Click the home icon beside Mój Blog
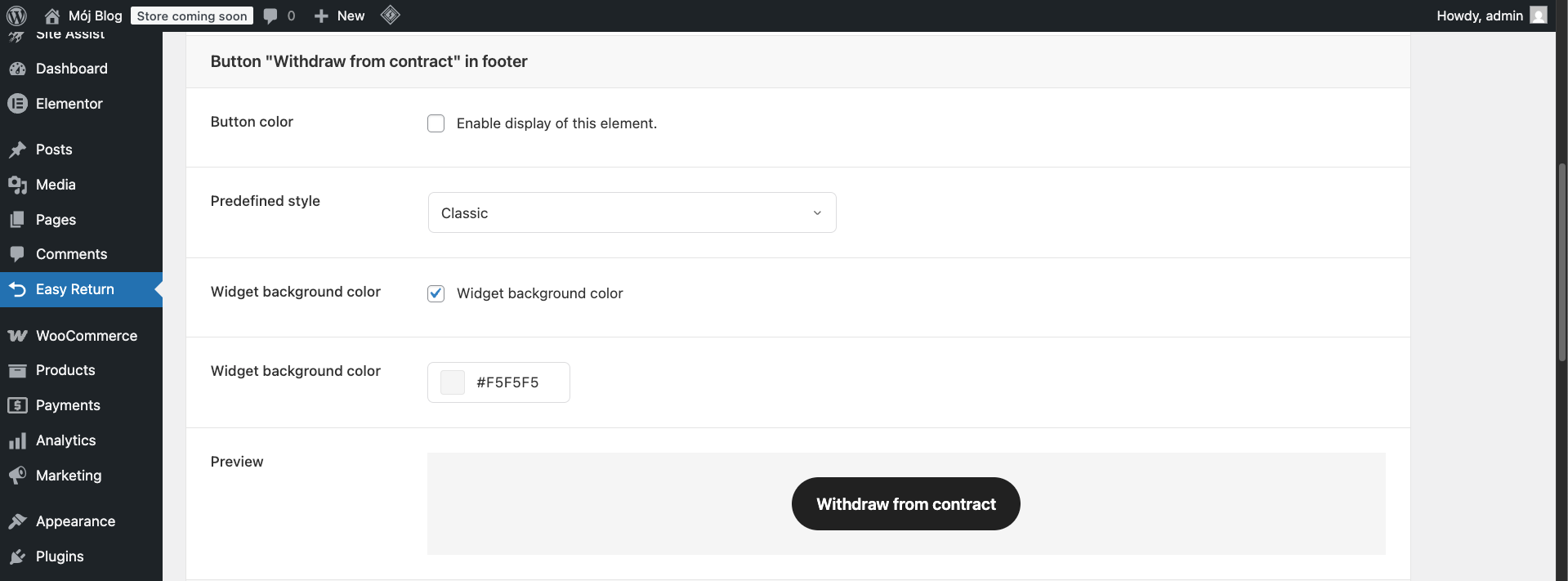 (52, 16)
